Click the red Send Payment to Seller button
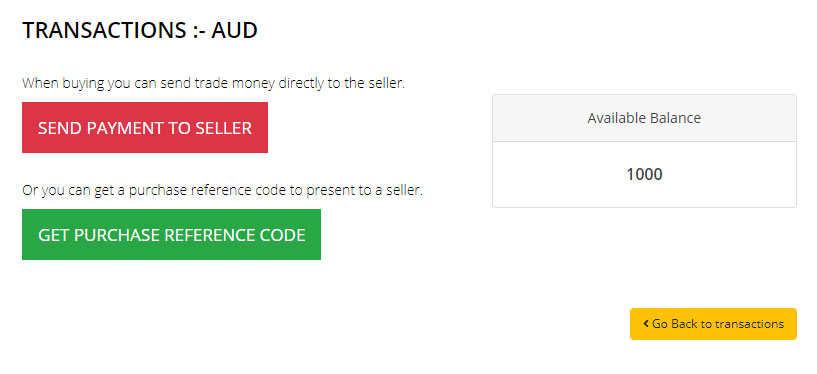 click(145, 128)
